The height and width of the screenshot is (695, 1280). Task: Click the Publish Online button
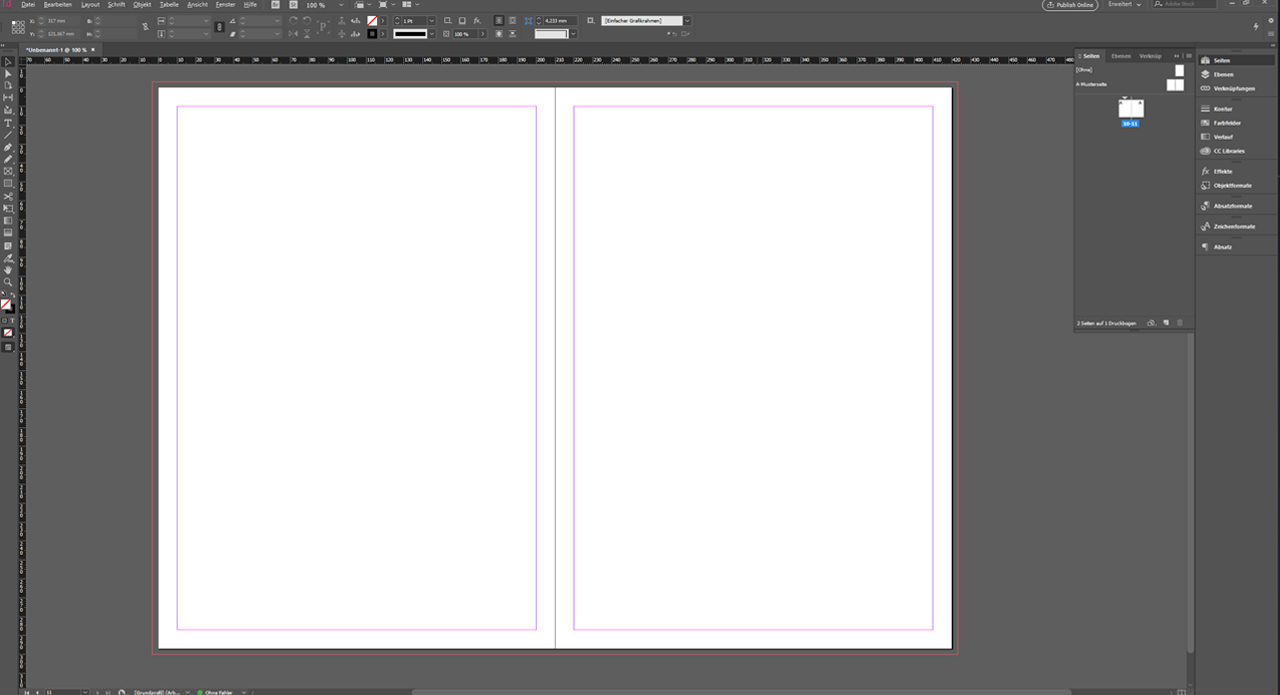point(1070,5)
